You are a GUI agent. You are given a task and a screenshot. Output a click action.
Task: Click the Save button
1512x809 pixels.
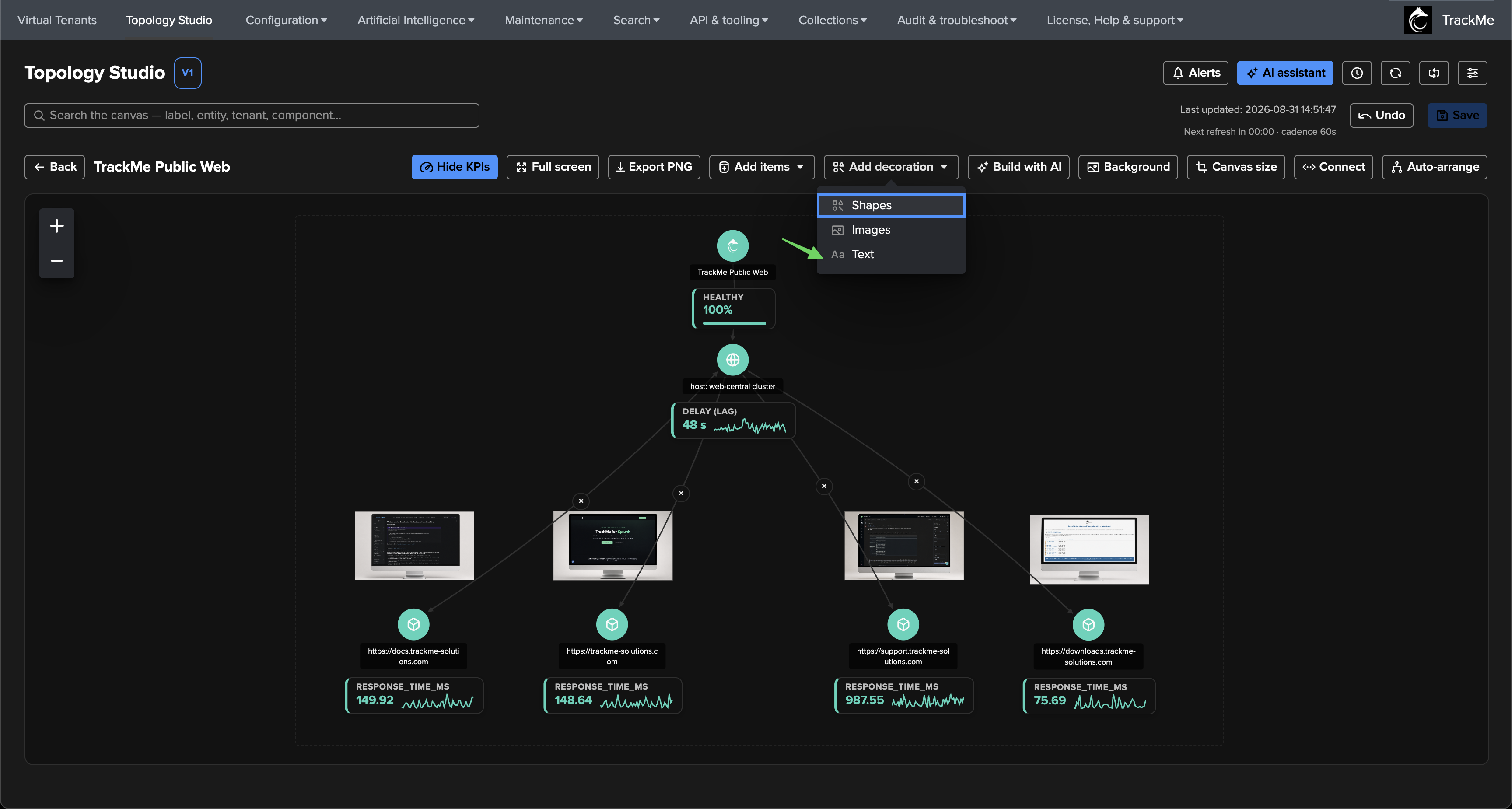point(1457,116)
